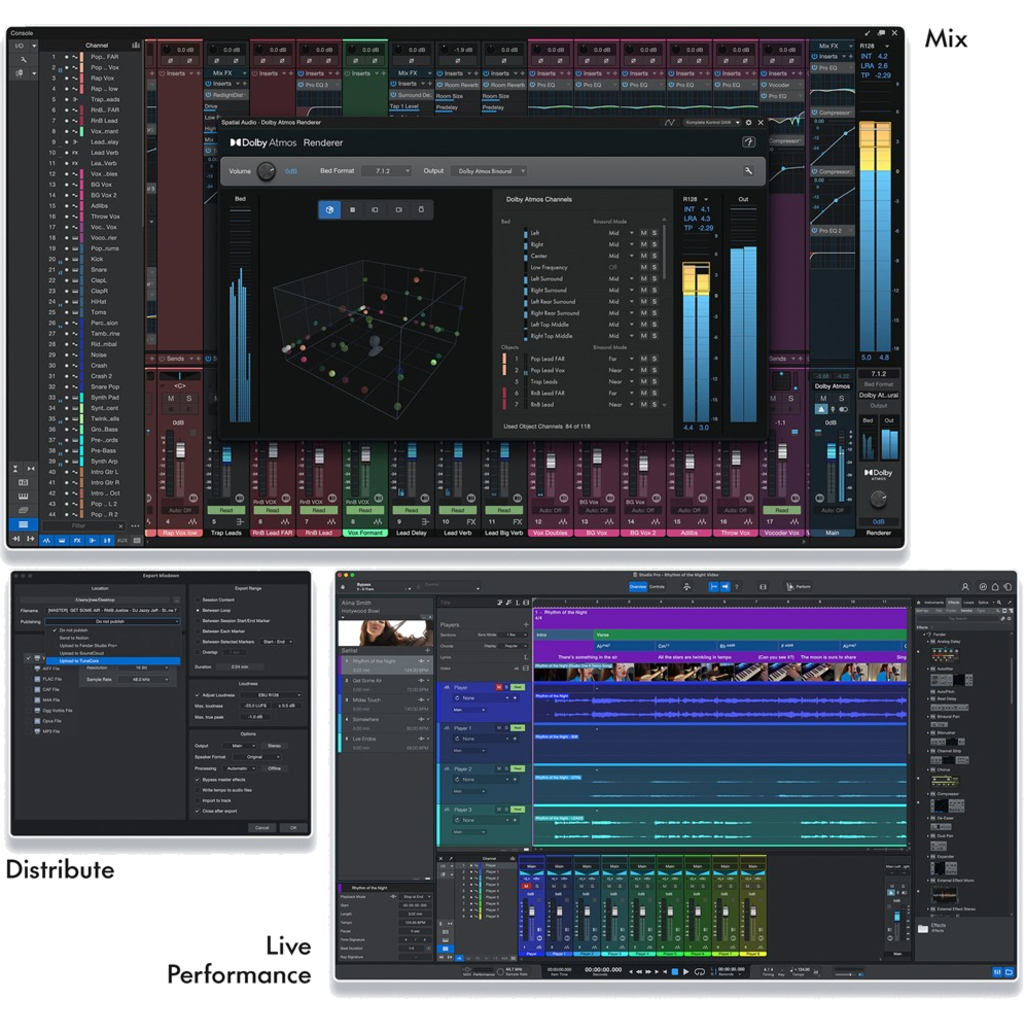Open gear settings in Spatial Audio window title
1024x1024 pixels.
pyautogui.click(x=748, y=123)
